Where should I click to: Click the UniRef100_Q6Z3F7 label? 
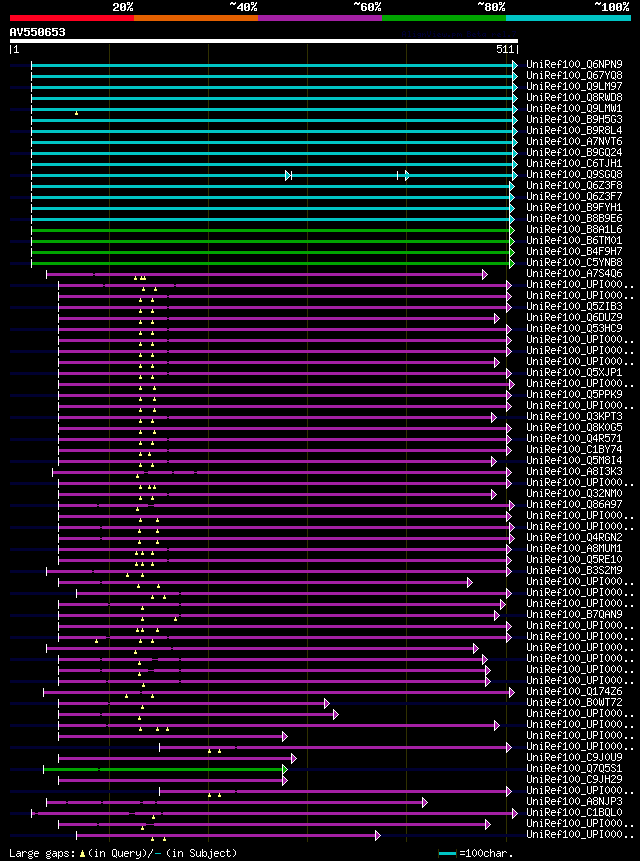click(574, 197)
